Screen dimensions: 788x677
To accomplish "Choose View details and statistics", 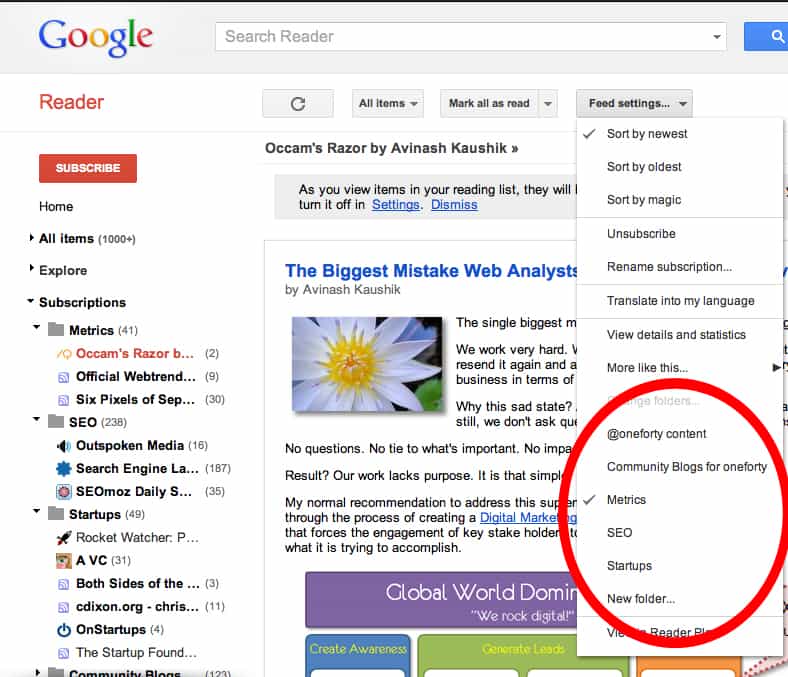I will click(680, 335).
